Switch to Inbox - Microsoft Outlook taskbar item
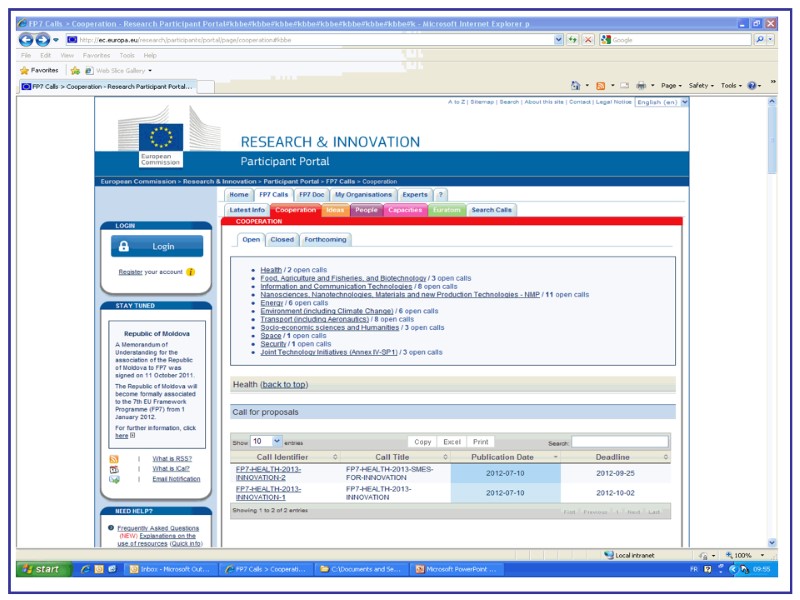 coord(170,569)
